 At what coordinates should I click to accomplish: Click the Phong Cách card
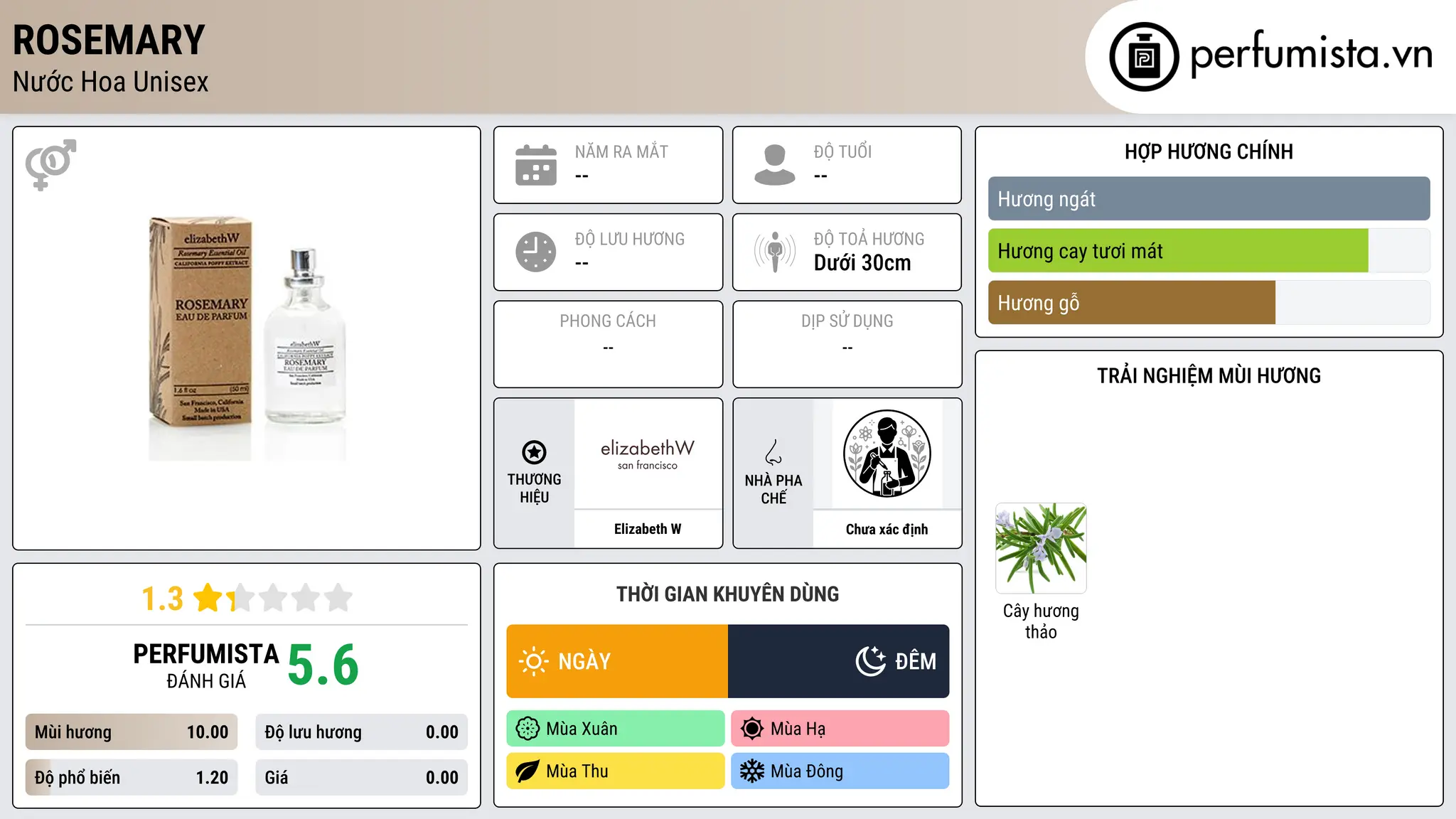(x=609, y=344)
